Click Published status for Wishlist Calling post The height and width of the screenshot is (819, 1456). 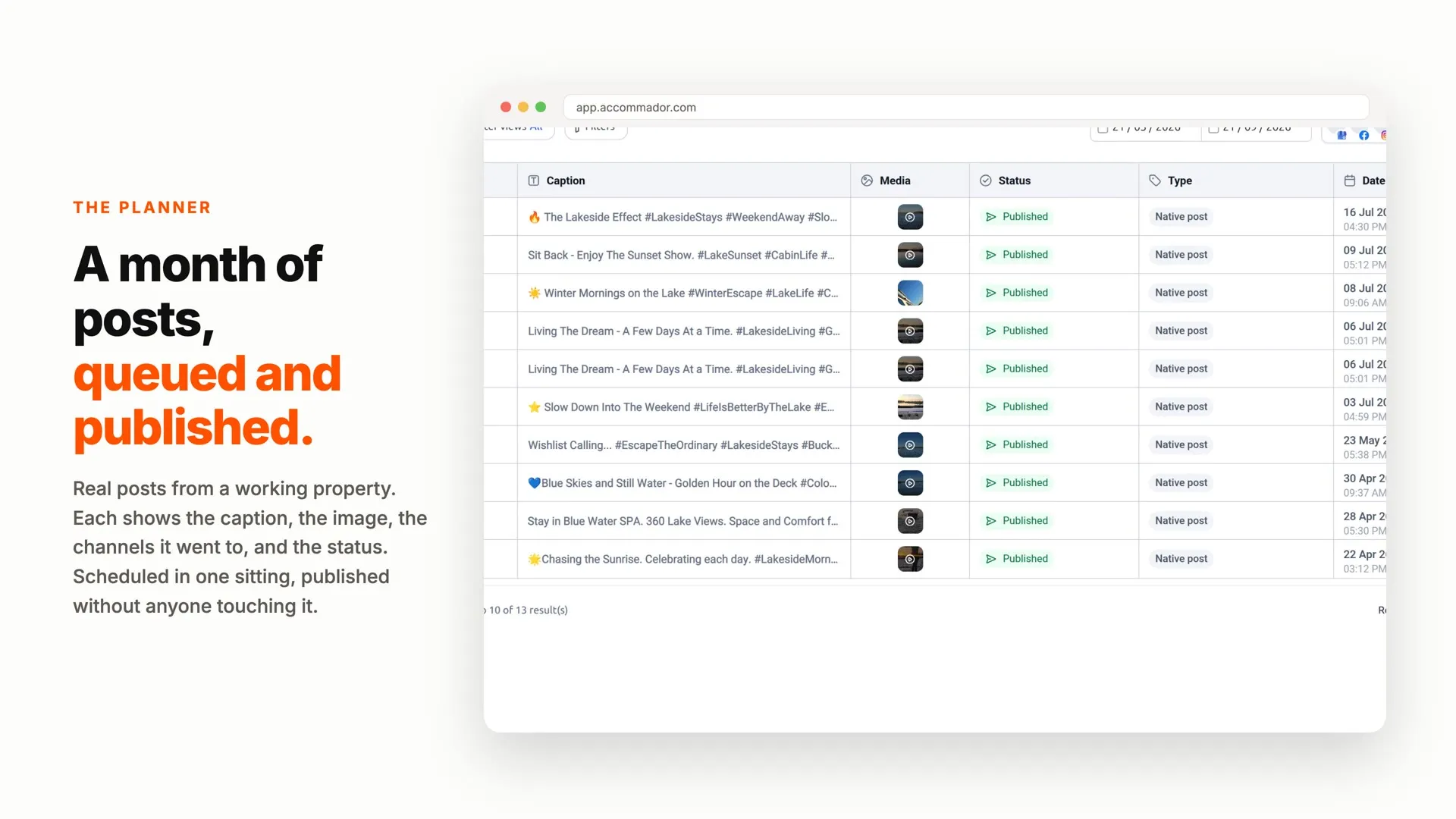1016,445
